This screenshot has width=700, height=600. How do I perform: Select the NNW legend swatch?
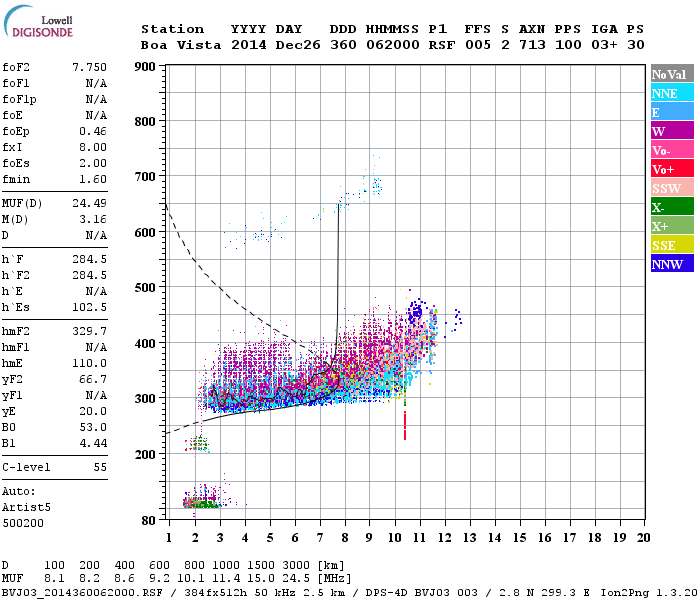click(x=672, y=264)
